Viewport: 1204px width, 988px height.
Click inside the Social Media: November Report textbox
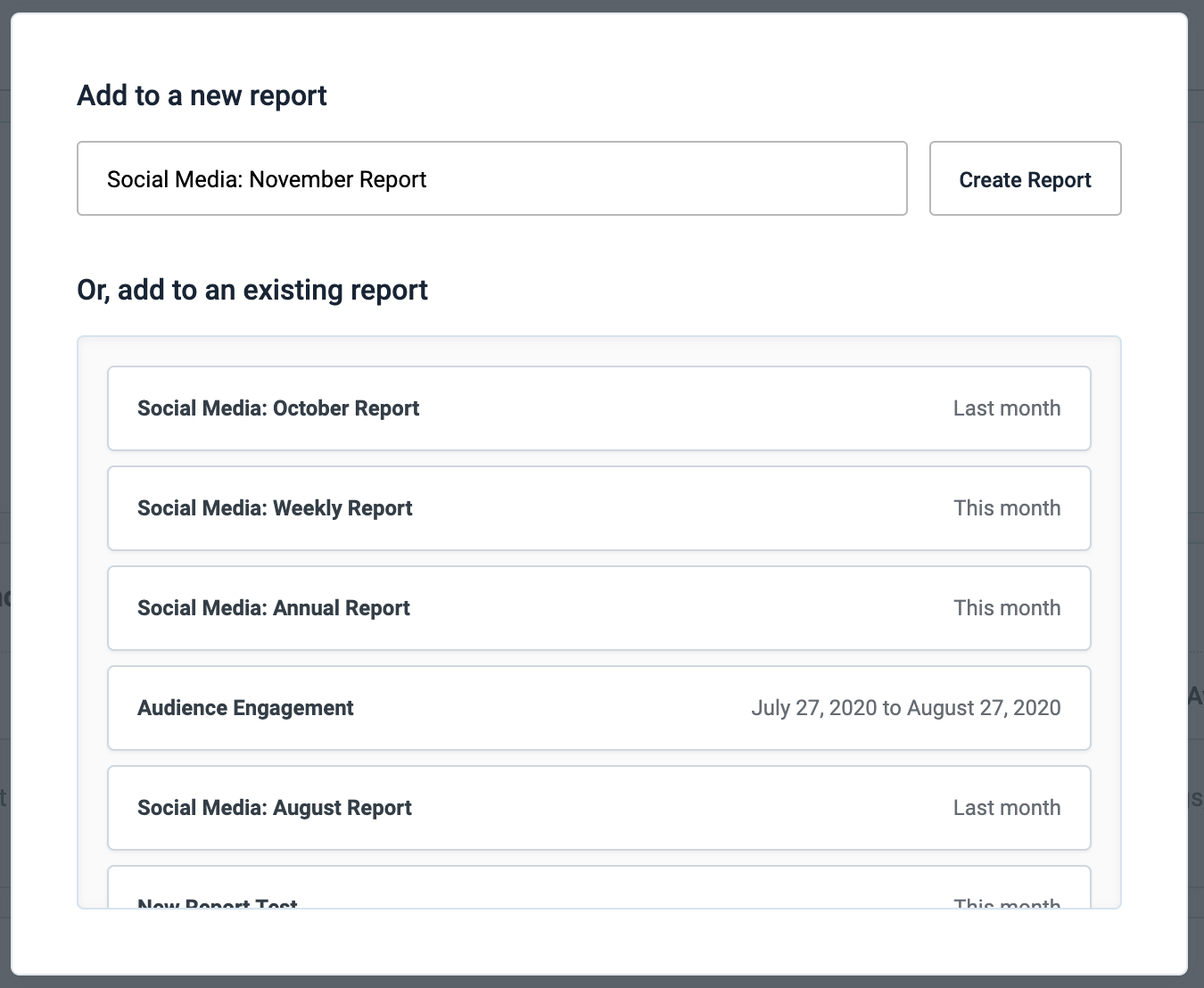pyautogui.click(x=491, y=178)
